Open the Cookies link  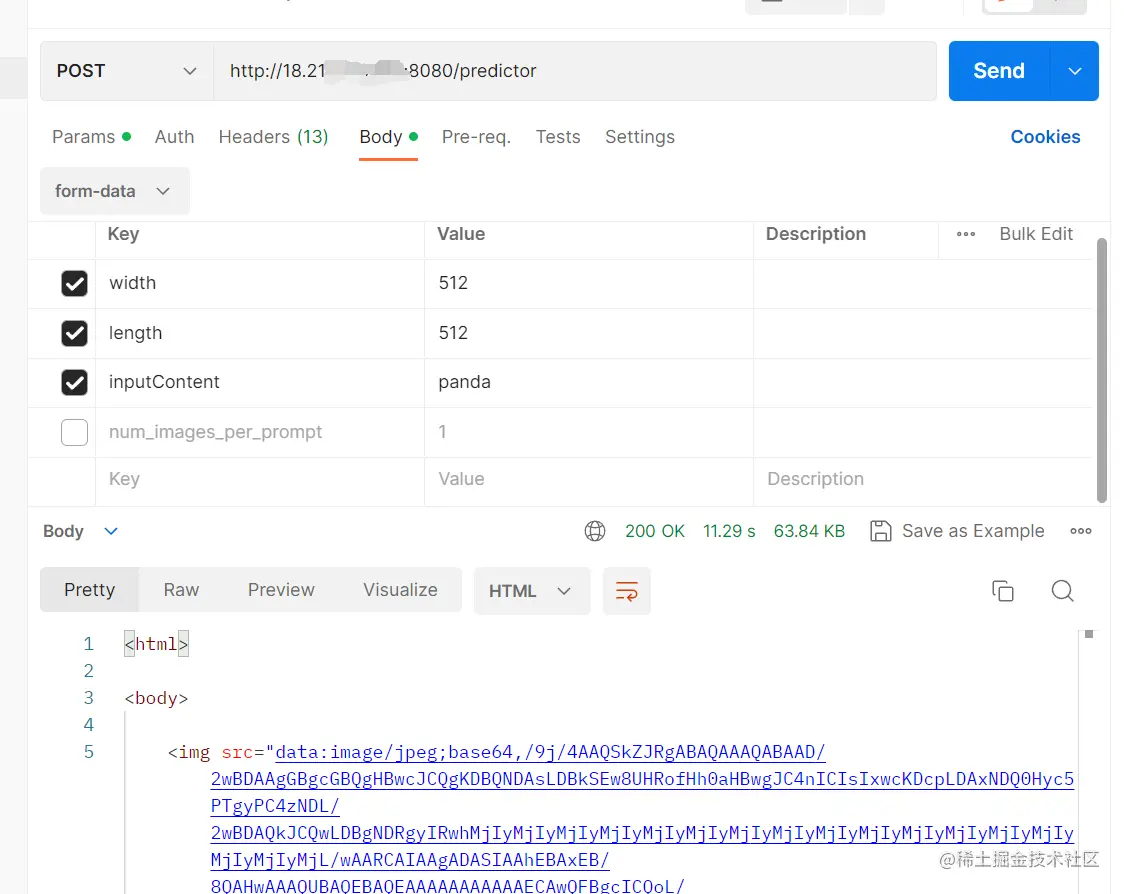1045,137
